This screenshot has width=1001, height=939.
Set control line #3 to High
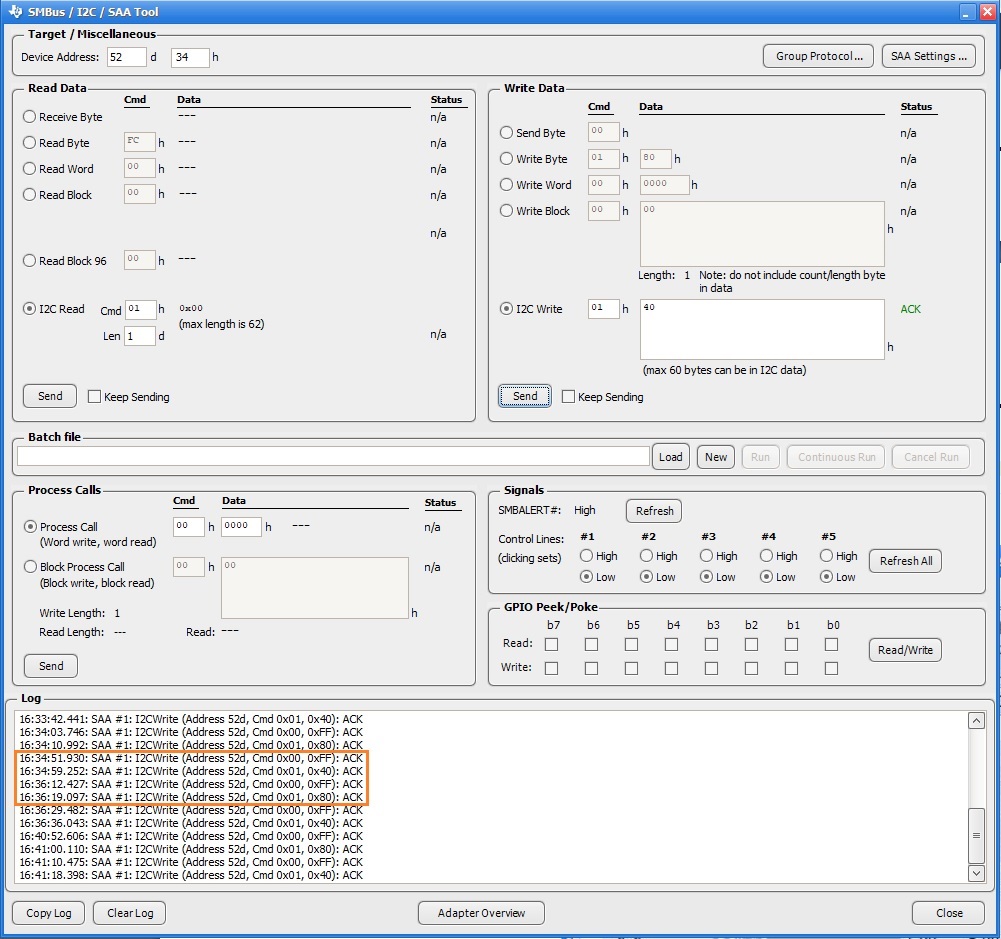(706, 556)
